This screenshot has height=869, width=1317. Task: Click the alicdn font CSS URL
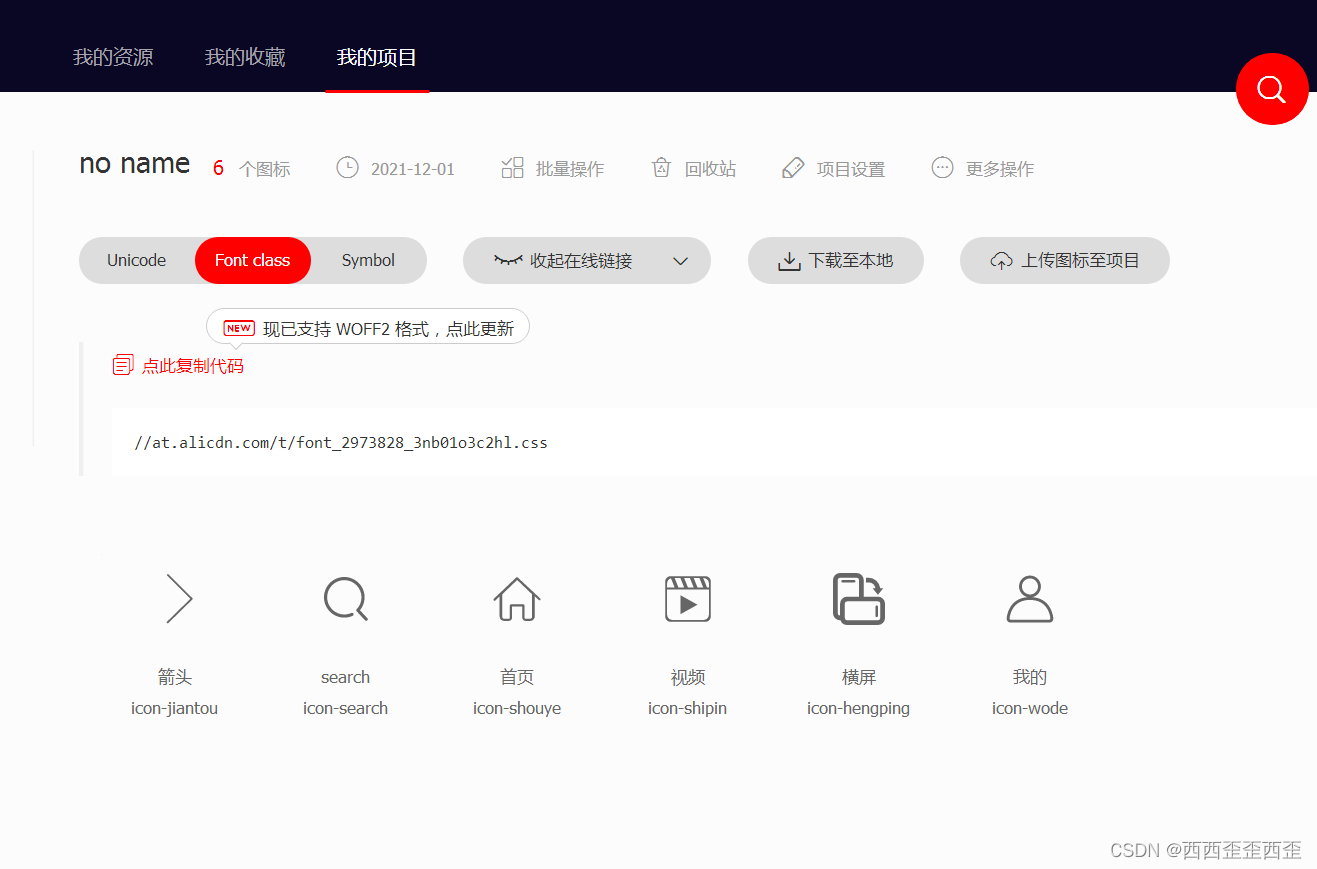click(x=341, y=442)
